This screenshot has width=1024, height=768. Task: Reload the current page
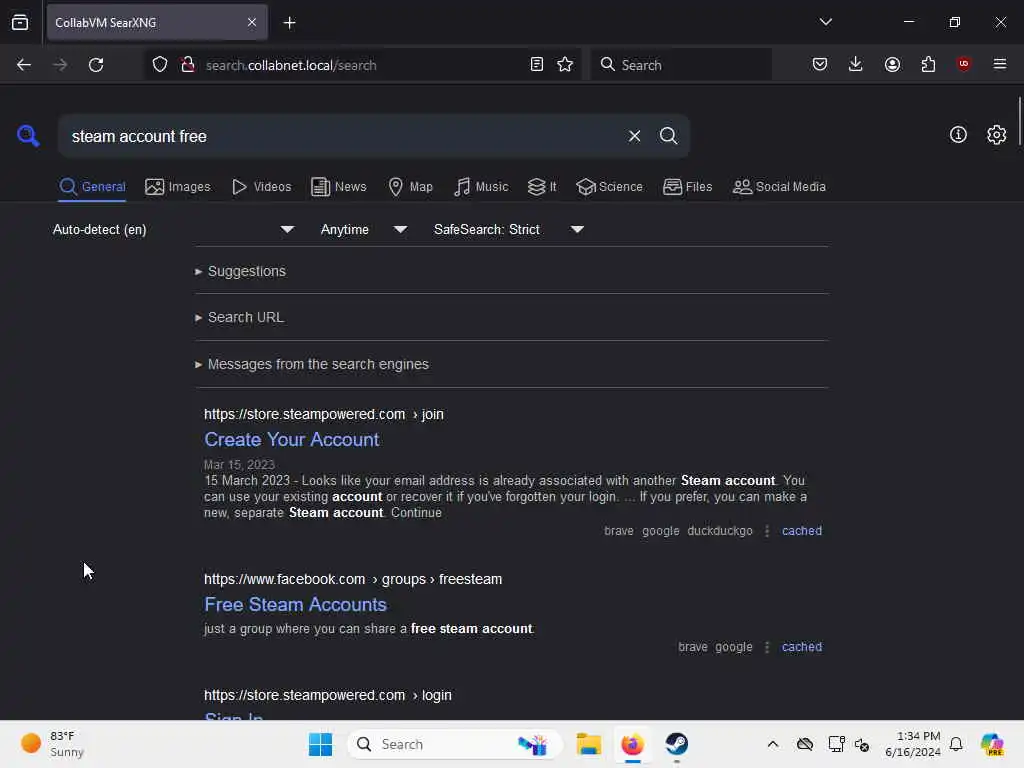coord(96,65)
